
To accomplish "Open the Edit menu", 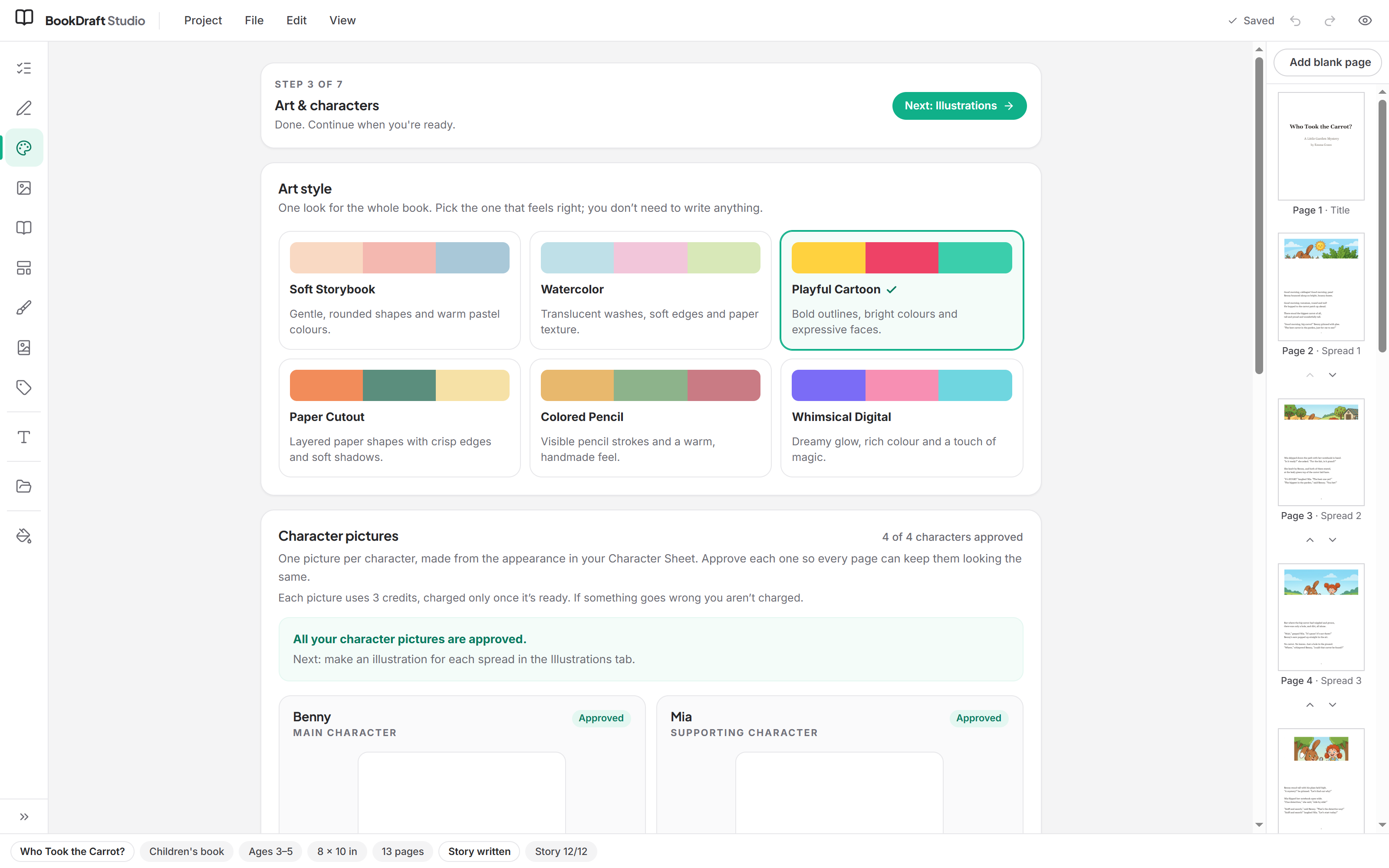I will 296,21.
